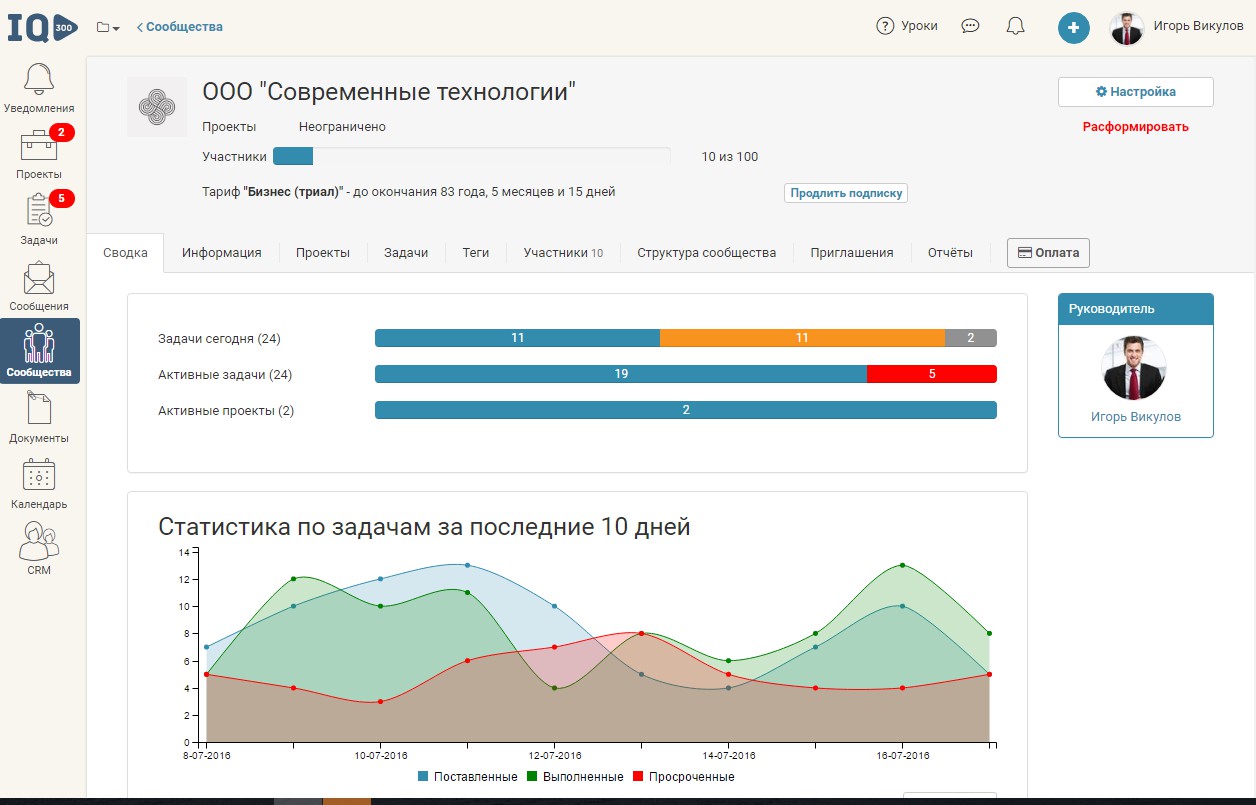
Task: Click red 5 overdue tasks segment
Action: tap(932, 374)
